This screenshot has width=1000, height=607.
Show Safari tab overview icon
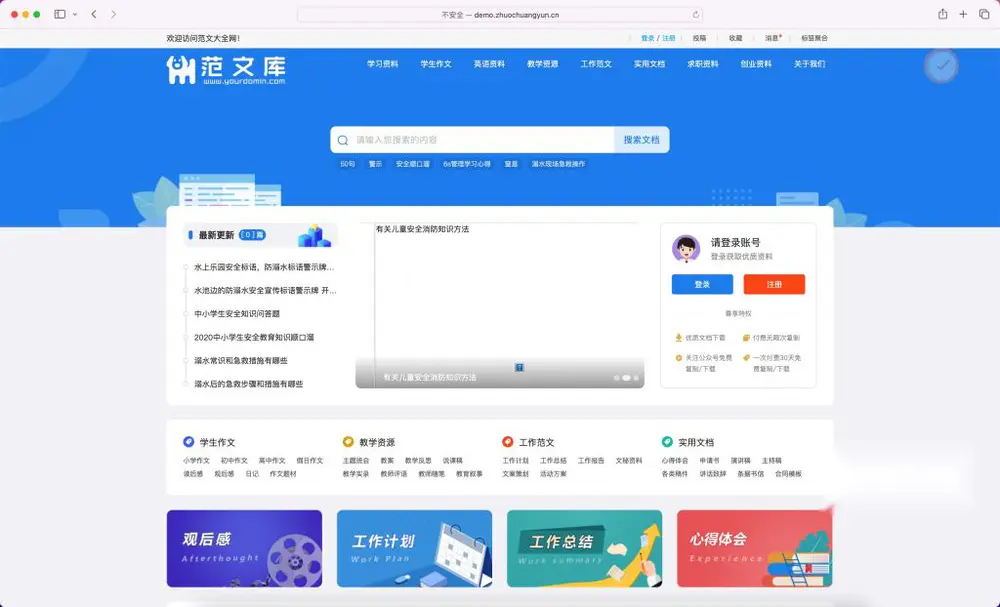984,14
